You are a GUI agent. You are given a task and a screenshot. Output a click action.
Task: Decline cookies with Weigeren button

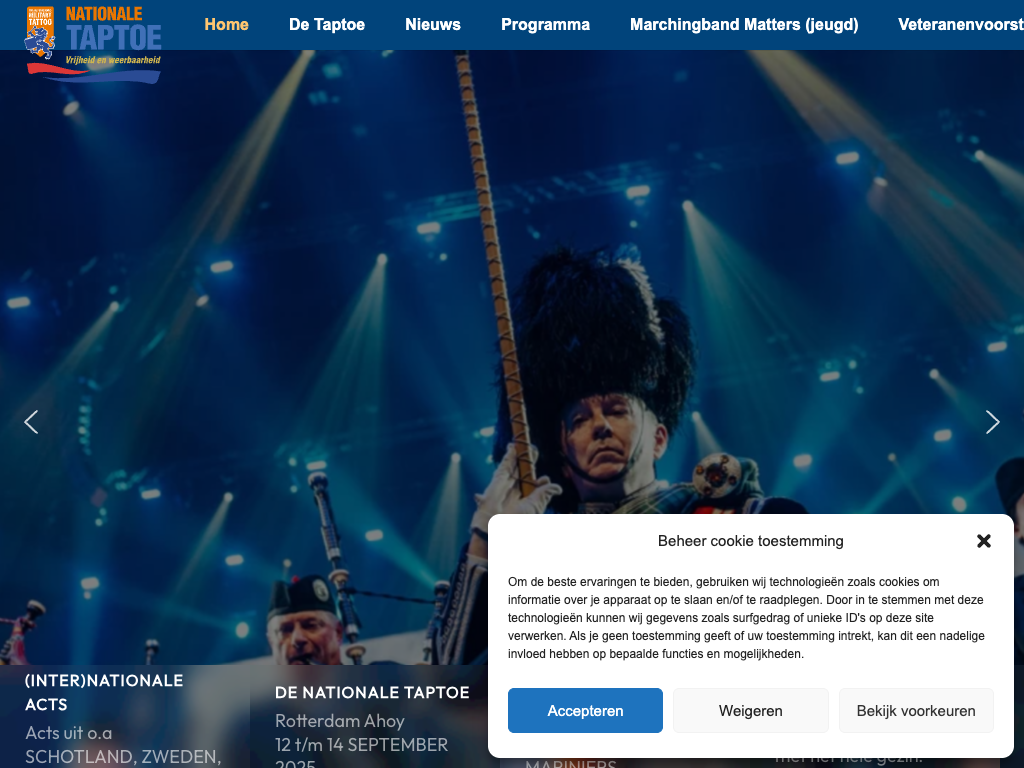click(750, 711)
